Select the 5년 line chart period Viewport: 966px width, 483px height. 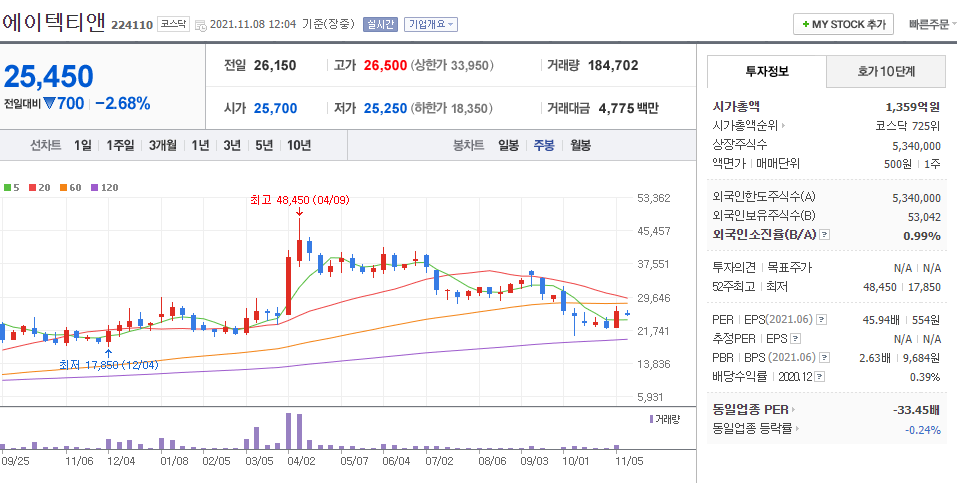264,145
